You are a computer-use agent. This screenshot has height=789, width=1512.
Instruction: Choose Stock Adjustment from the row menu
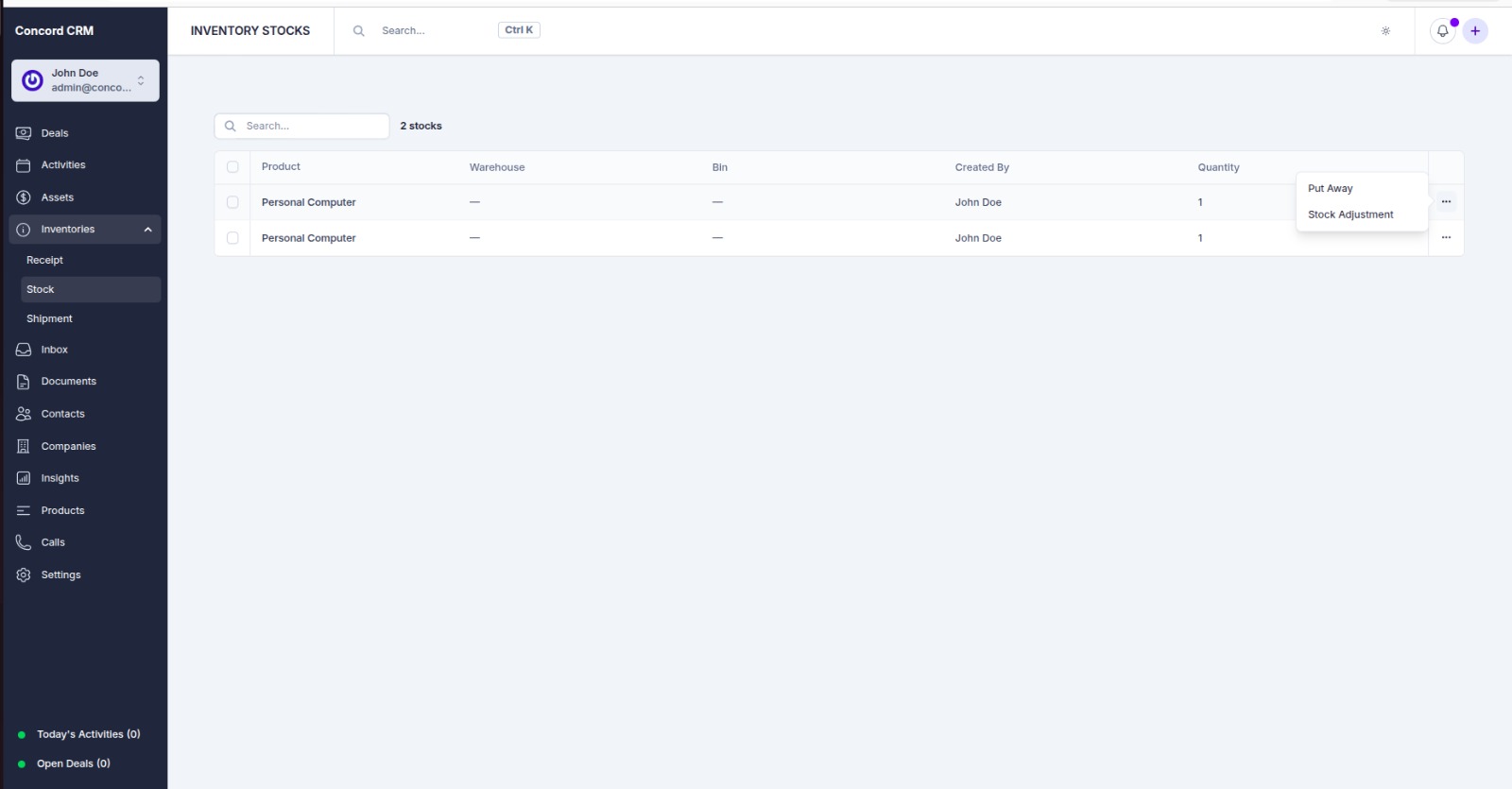1350,214
